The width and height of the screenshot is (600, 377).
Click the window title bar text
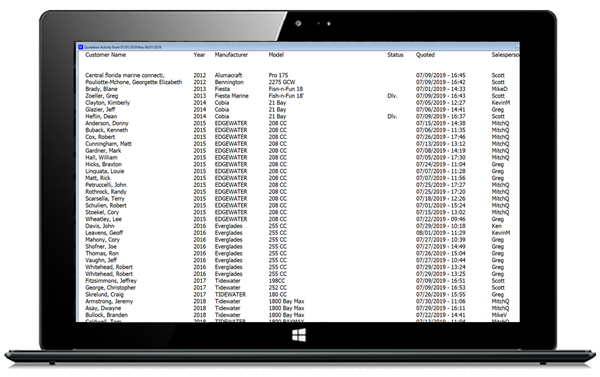point(122,47)
